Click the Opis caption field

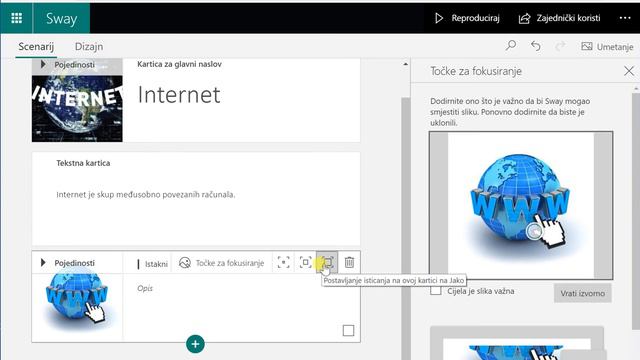145,288
